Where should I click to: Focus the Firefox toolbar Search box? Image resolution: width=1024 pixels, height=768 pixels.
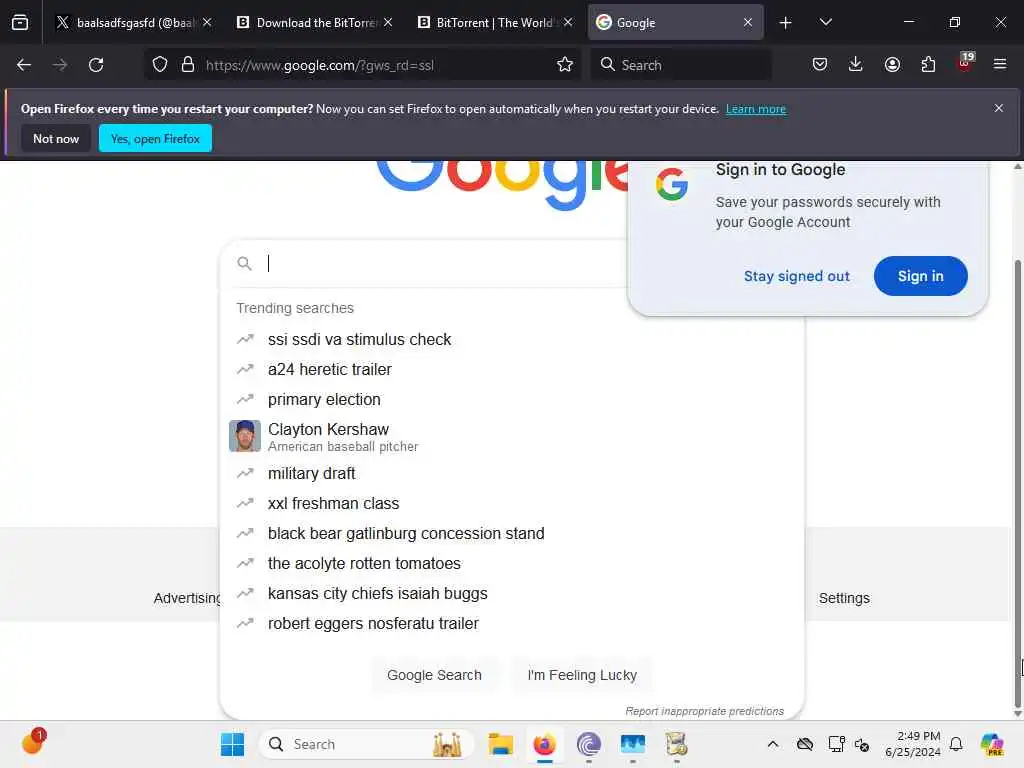click(x=680, y=65)
